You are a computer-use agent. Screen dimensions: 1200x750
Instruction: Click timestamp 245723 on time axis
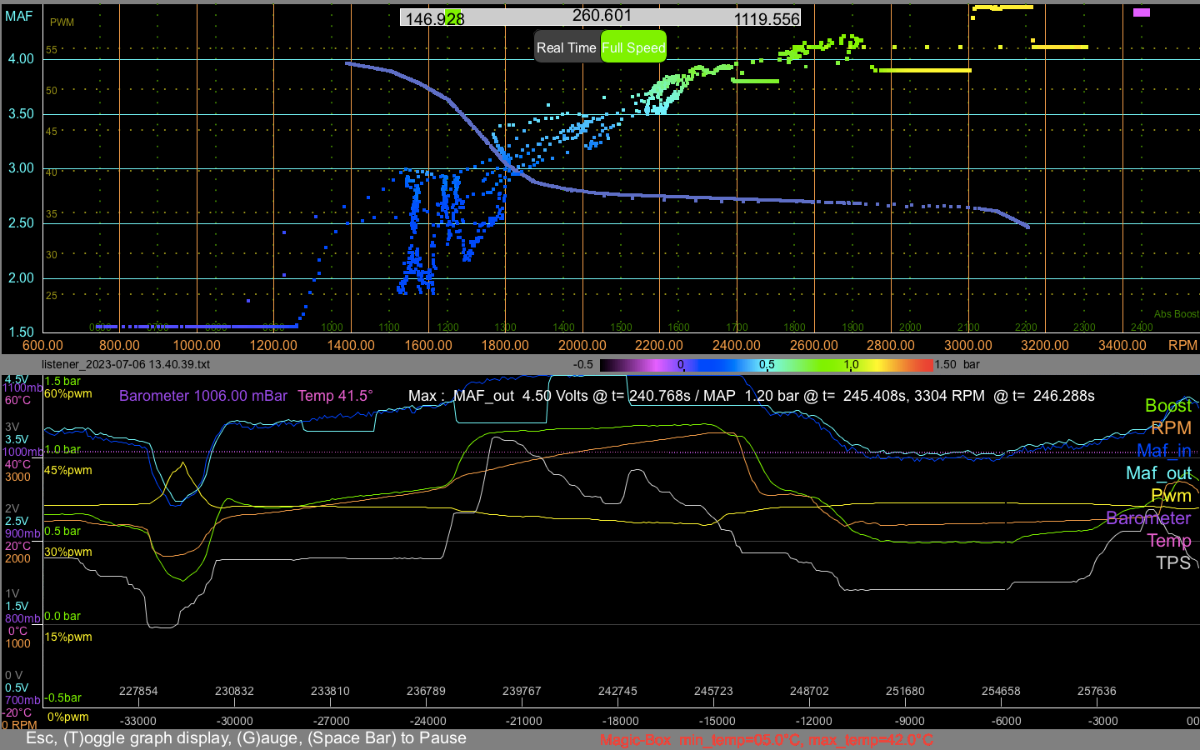pos(713,691)
